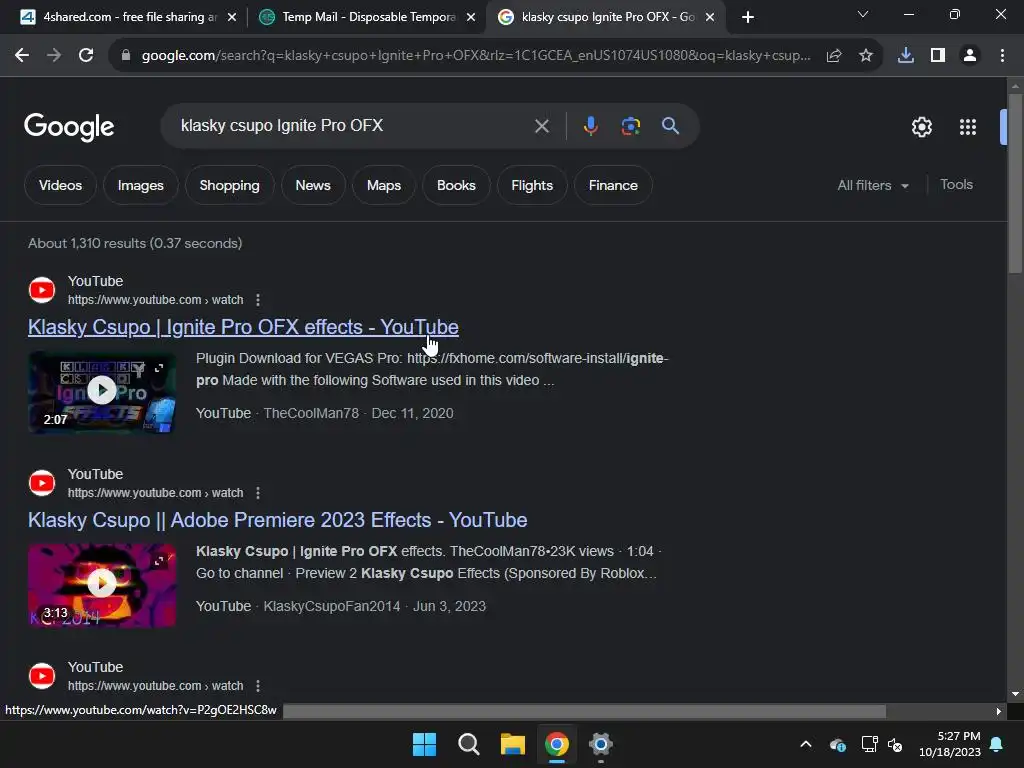The height and width of the screenshot is (768, 1024).
Task: Open Klasky Csupo Ignite Pro OFX effects link
Action: click(243, 327)
